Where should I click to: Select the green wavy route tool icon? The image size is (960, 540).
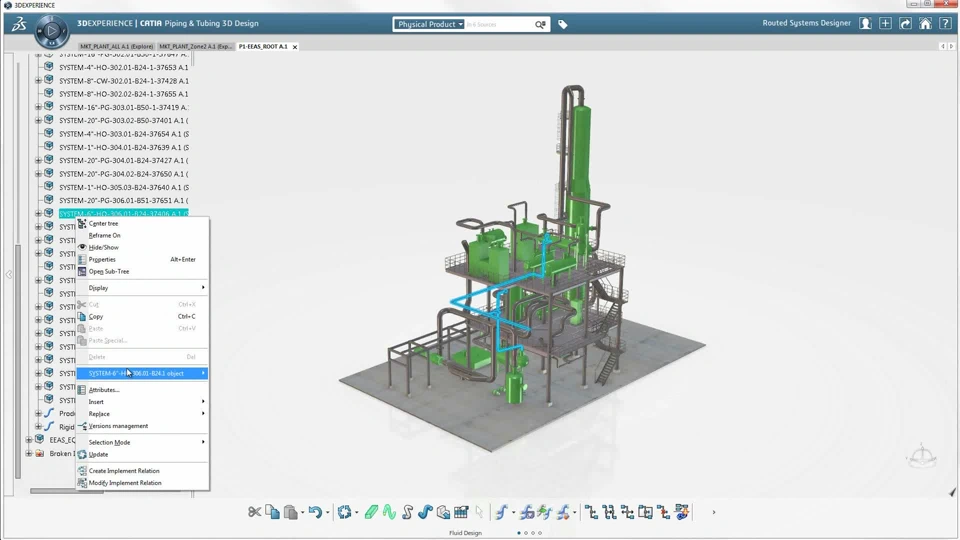pos(389,512)
